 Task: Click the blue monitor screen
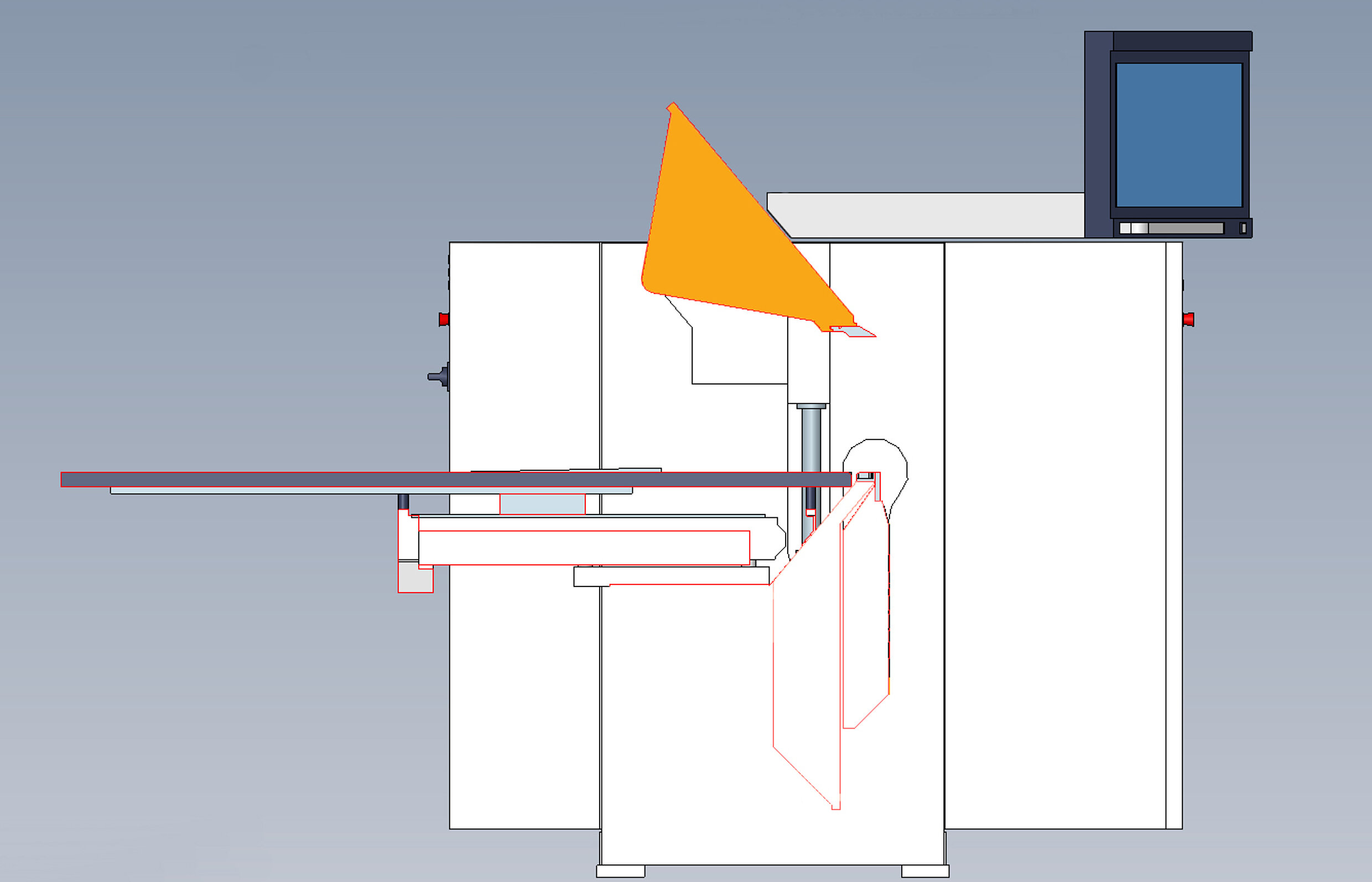[1178, 134]
